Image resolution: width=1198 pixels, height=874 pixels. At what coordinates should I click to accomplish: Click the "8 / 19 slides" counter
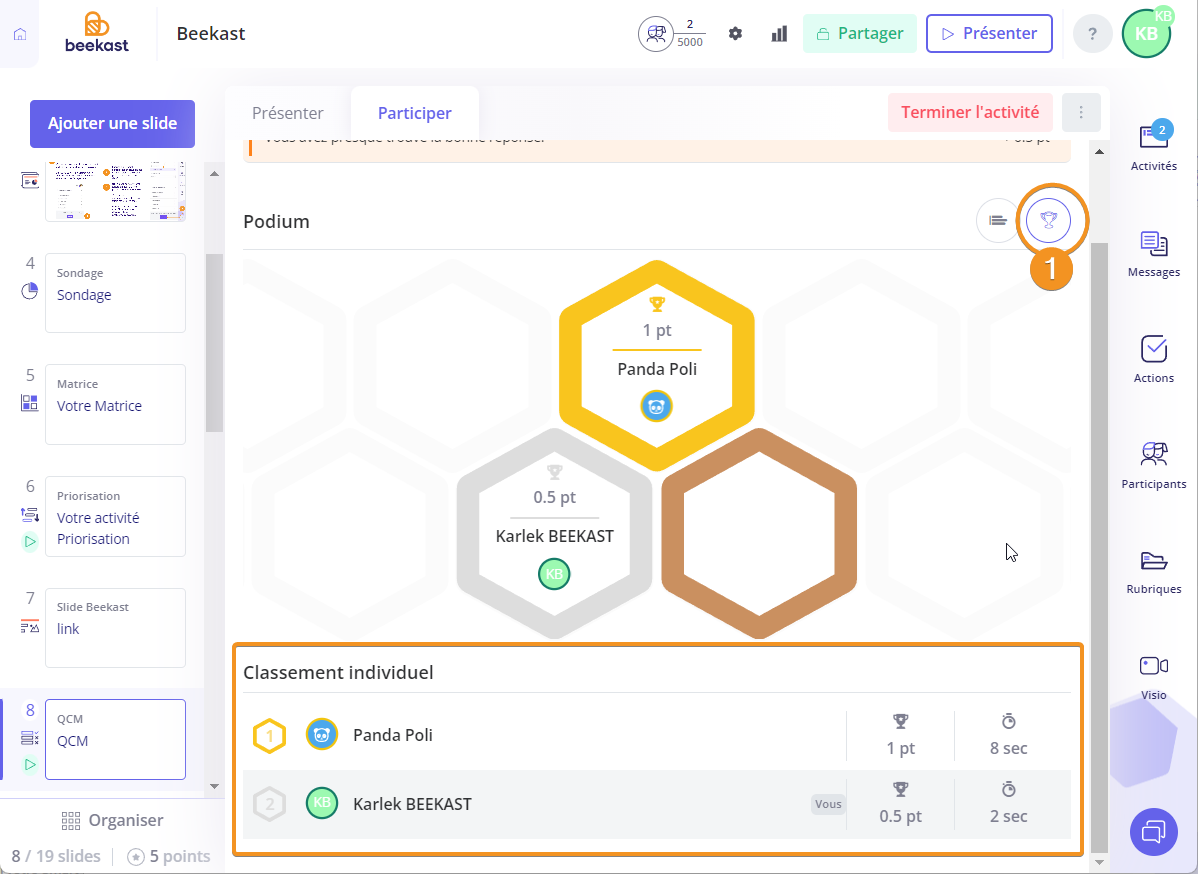(56, 856)
